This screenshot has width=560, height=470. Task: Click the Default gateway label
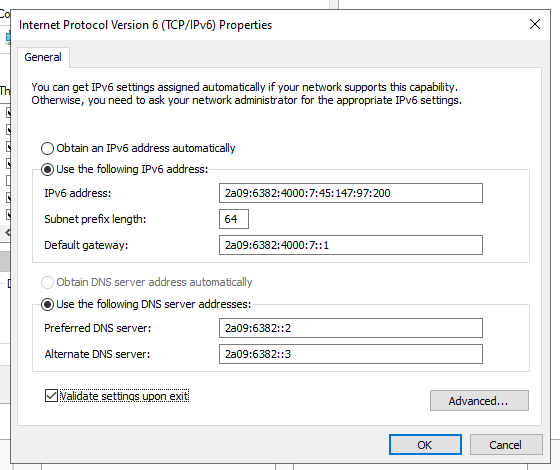(86, 245)
